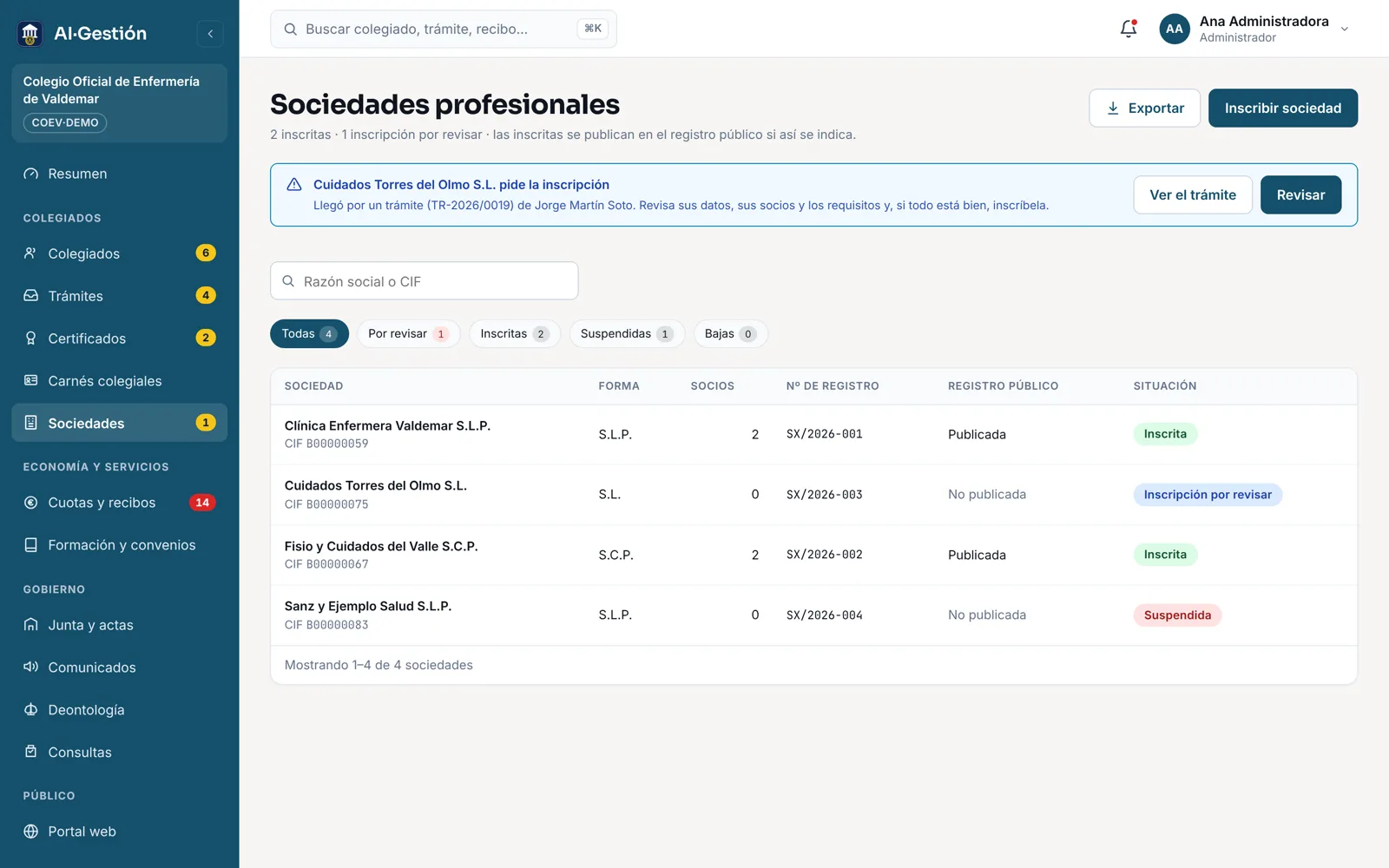Image resolution: width=1389 pixels, height=868 pixels.
Task: Select the Bajas filter tab
Action: click(730, 334)
